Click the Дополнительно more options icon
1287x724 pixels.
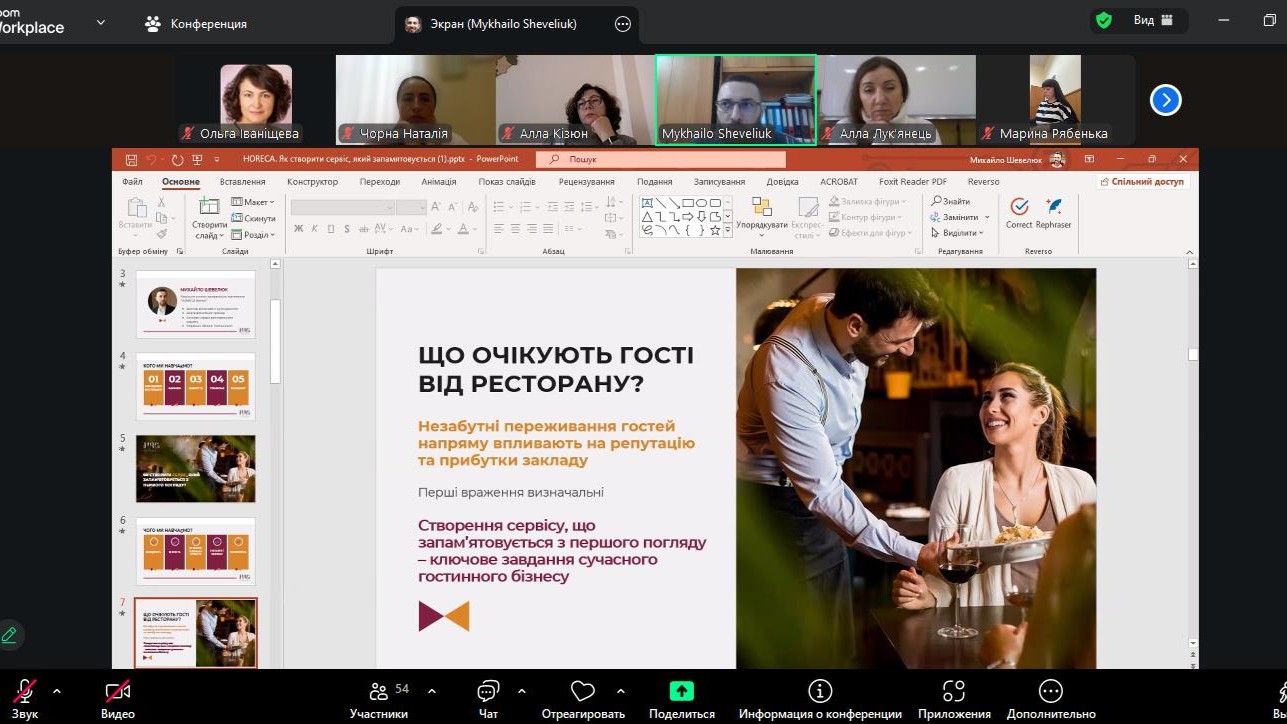[x=1050, y=692]
